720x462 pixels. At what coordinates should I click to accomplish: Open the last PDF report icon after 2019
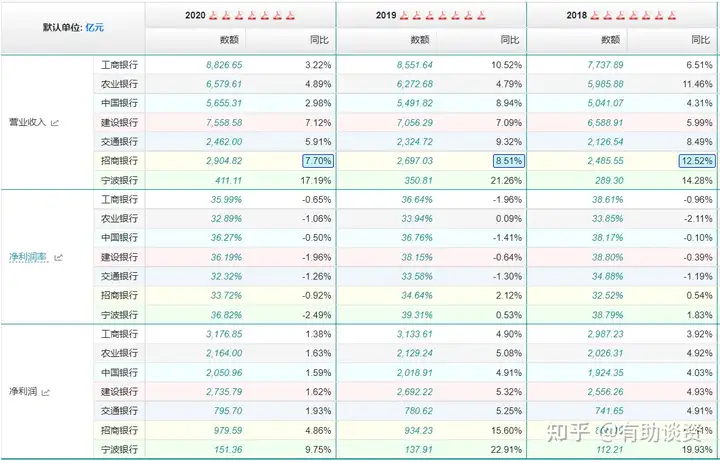pyautogui.click(x=481, y=16)
